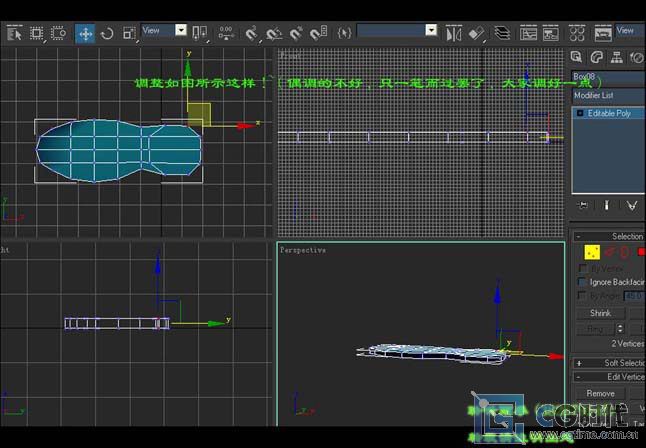The image size is (646, 448).
Task: Activate the Select and Scale tool
Action: [x=129, y=34]
